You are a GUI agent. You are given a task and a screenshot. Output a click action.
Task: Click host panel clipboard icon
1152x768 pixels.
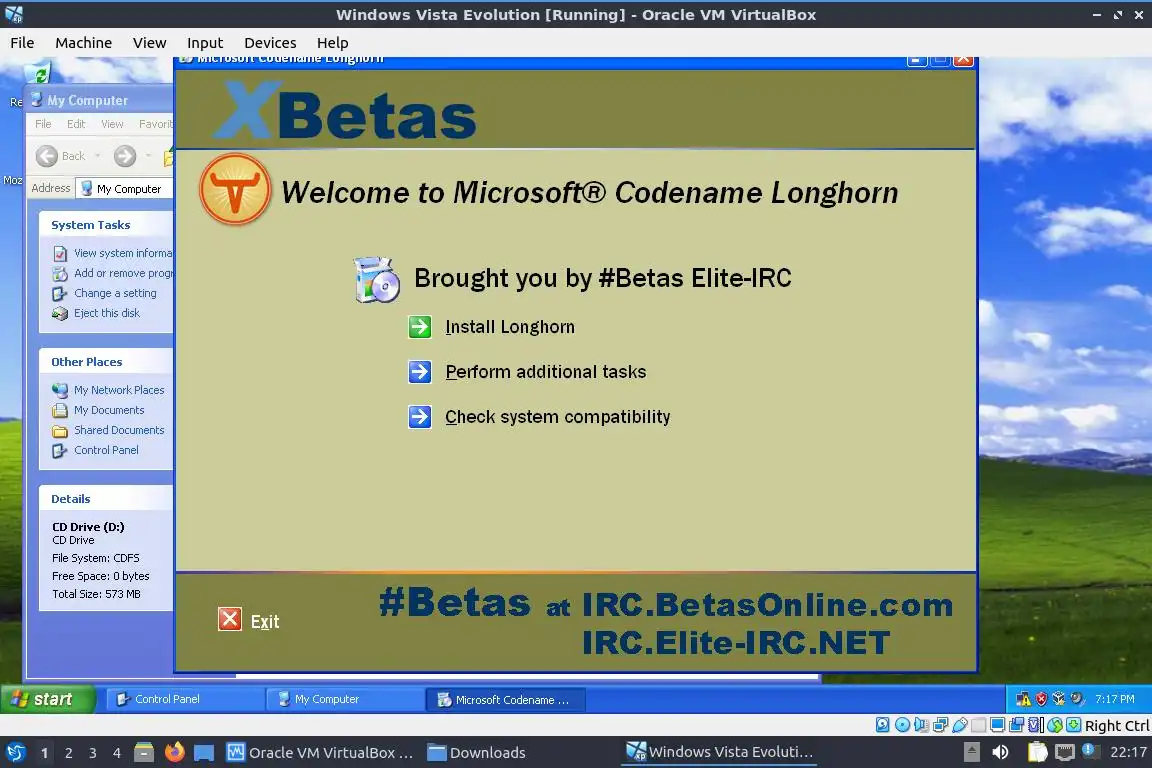point(1038,752)
